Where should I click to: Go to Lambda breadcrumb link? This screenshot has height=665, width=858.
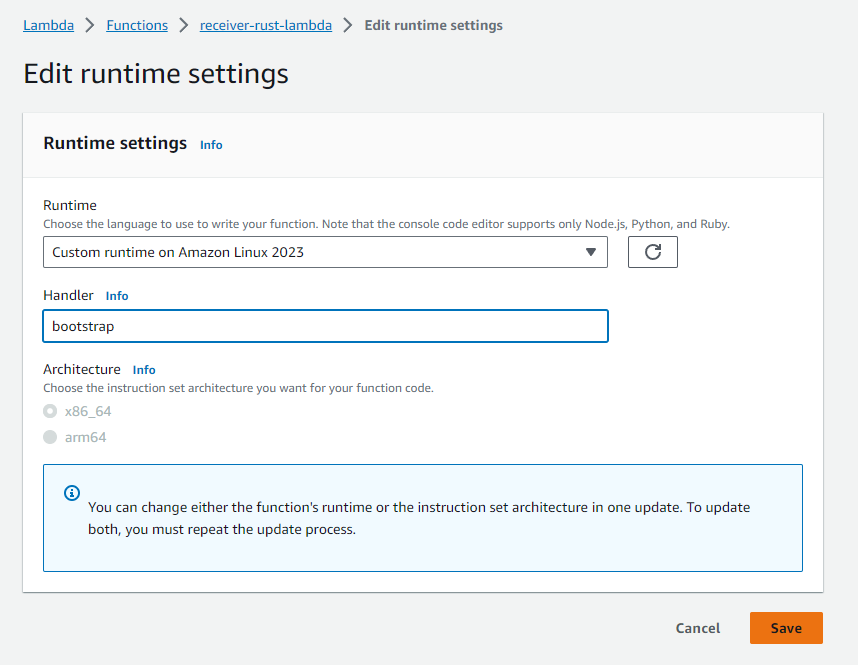pos(48,25)
